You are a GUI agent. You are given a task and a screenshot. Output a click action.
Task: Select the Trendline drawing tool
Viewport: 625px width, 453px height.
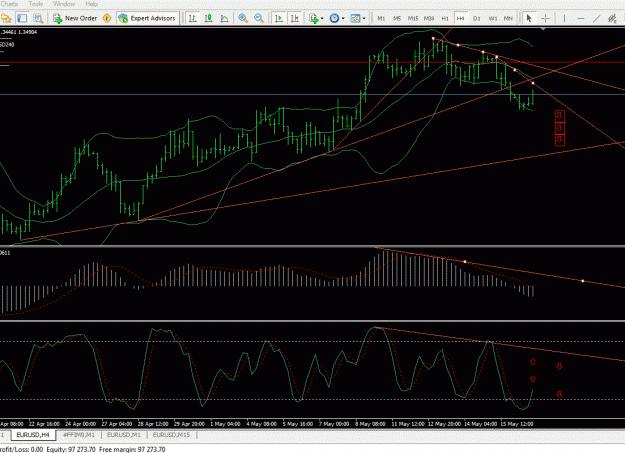point(597,18)
